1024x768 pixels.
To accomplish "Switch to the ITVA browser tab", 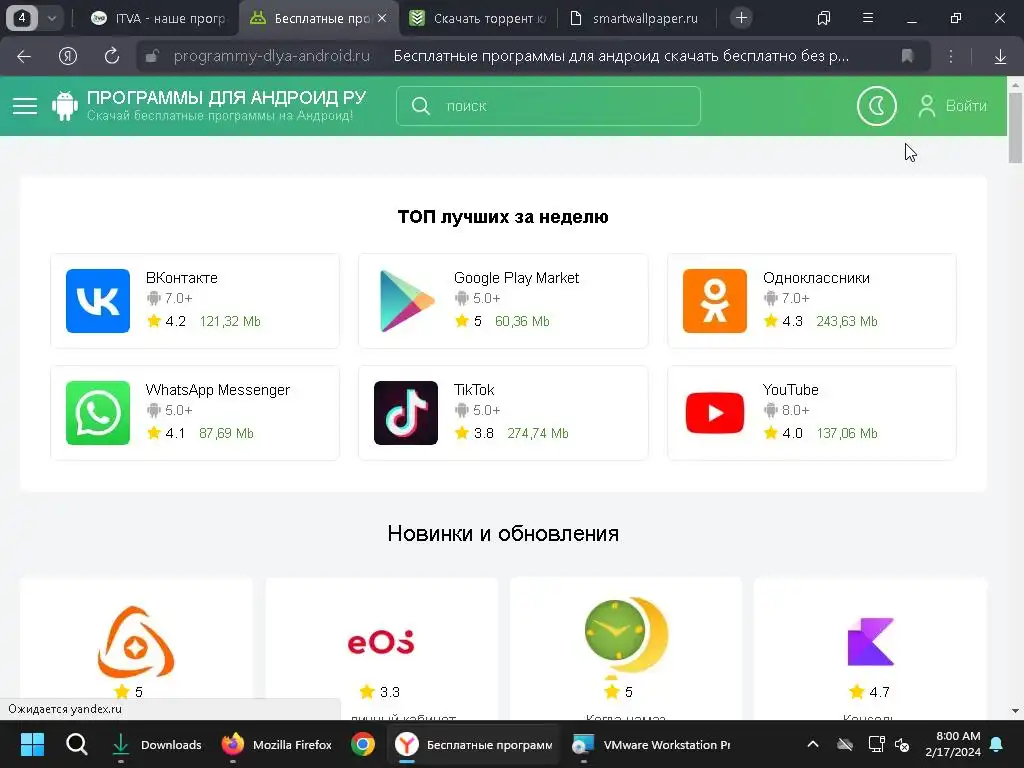I will coord(158,18).
